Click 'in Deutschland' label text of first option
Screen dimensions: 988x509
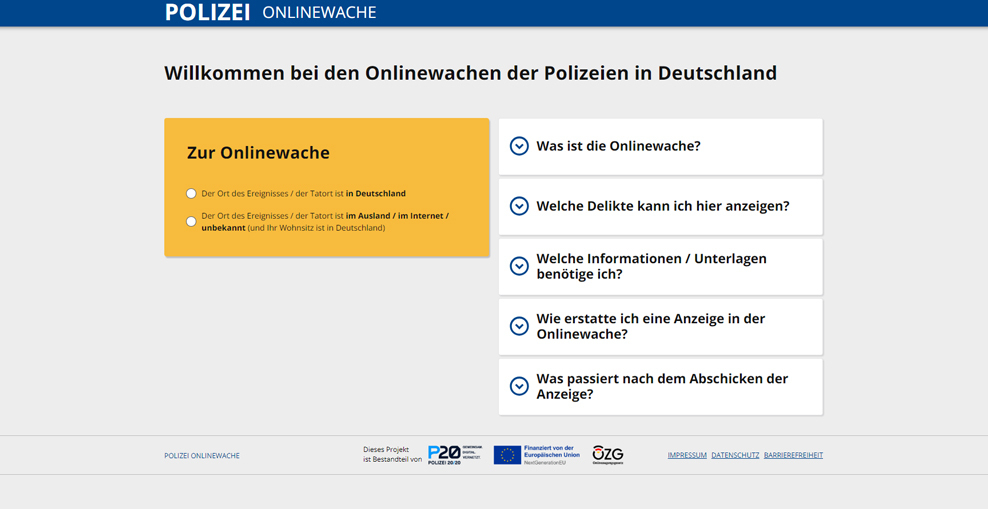point(375,194)
